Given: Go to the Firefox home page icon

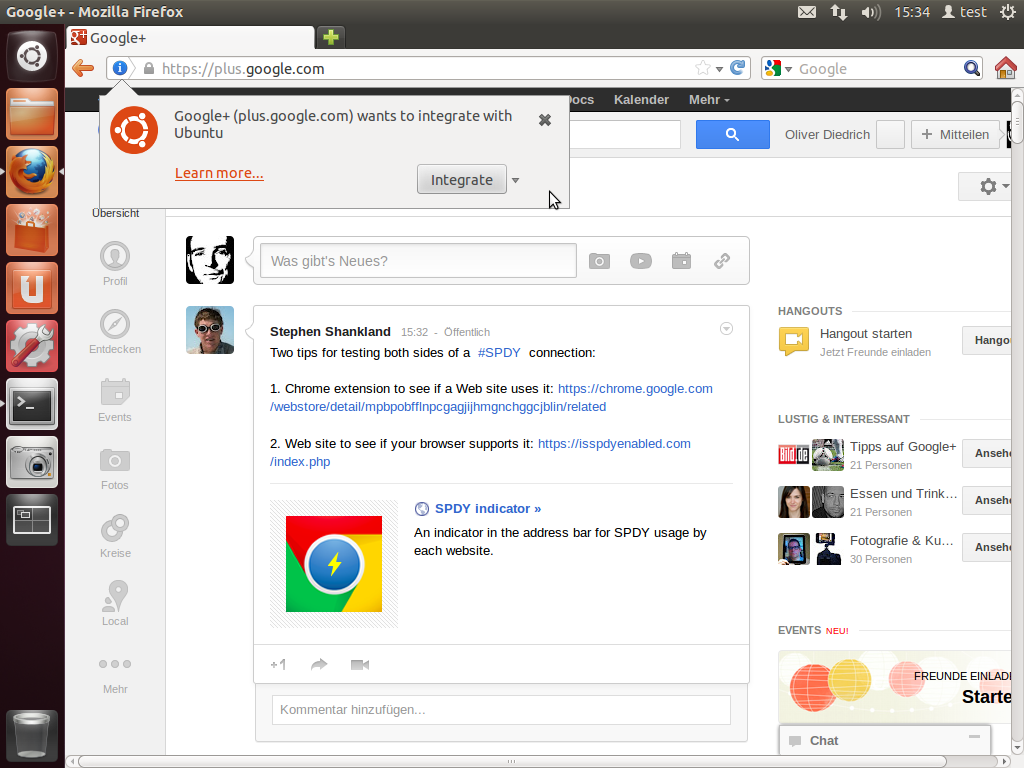Looking at the screenshot, I should tap(1006, 68).
